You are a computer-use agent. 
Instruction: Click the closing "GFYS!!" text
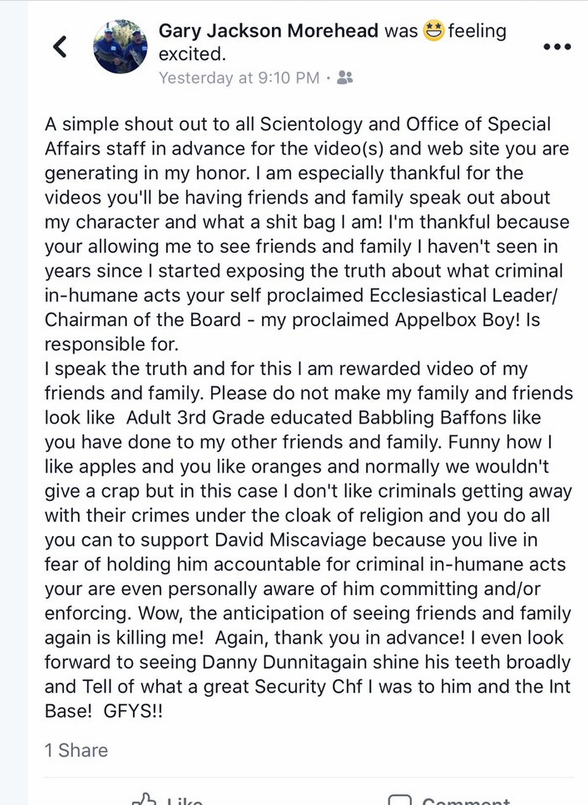coord(133,711)
